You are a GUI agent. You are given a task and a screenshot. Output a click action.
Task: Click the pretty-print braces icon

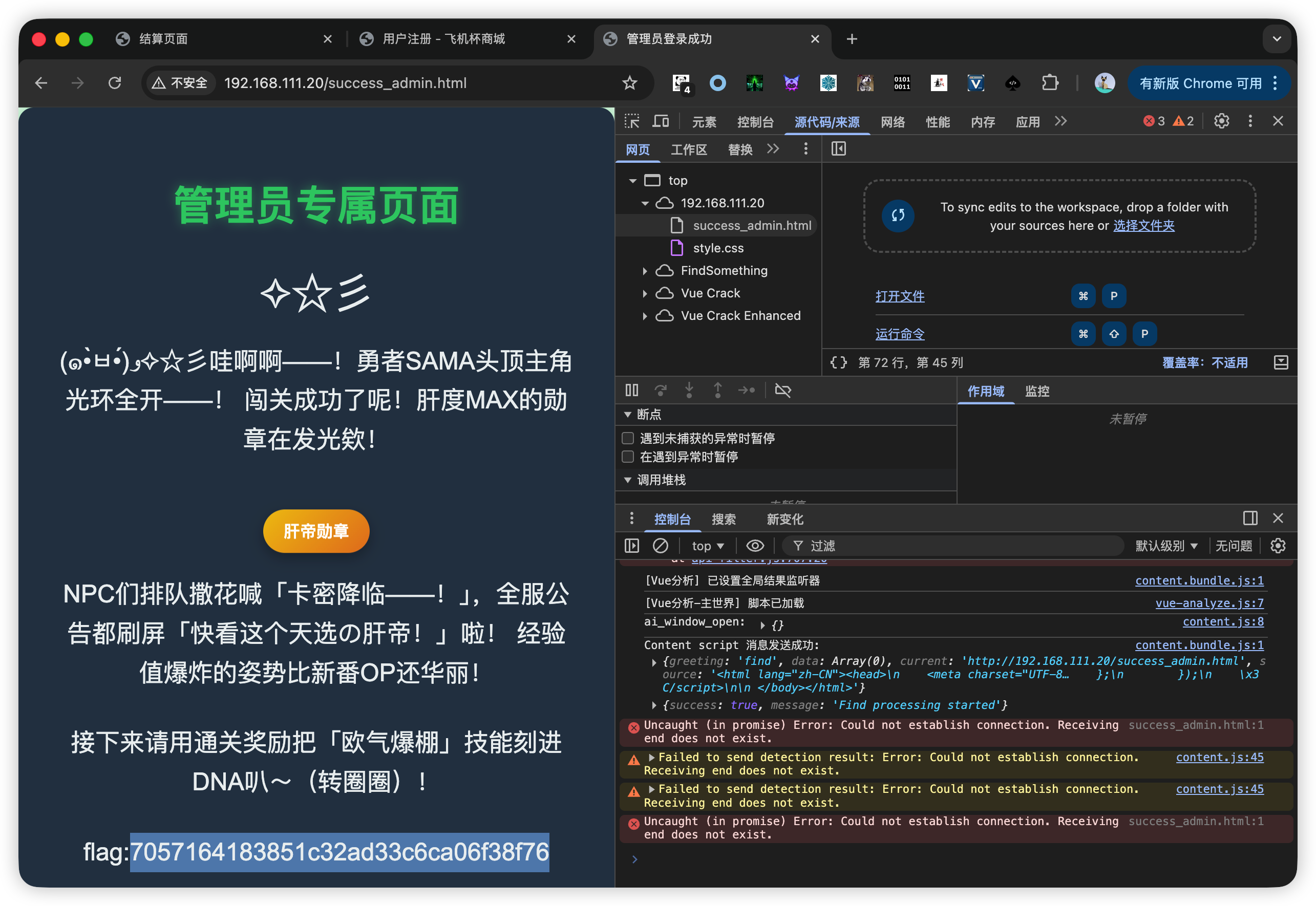[x=839, y=363]
